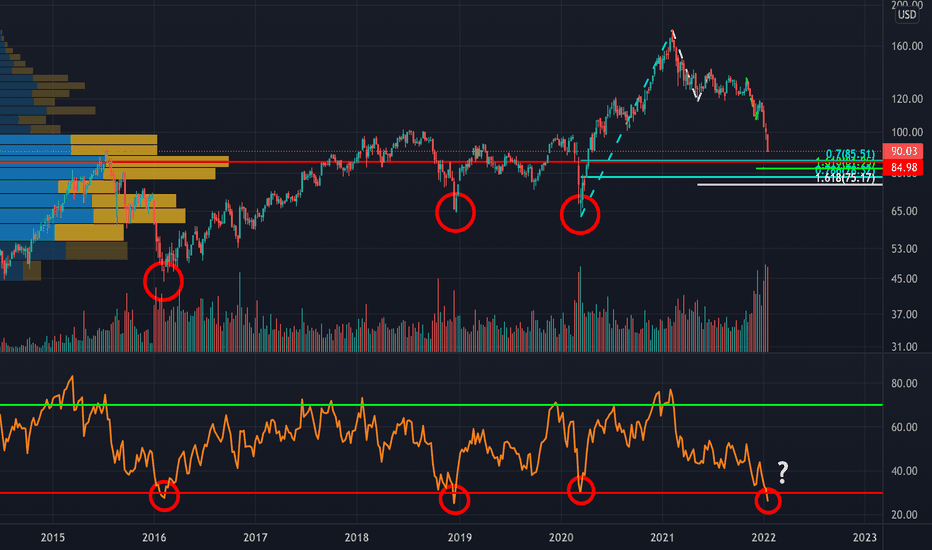This screenshot has width=932, height=550.
Task: Click the 2018 label on time axis
Action: pyautogui.click(x=356, y=538)
